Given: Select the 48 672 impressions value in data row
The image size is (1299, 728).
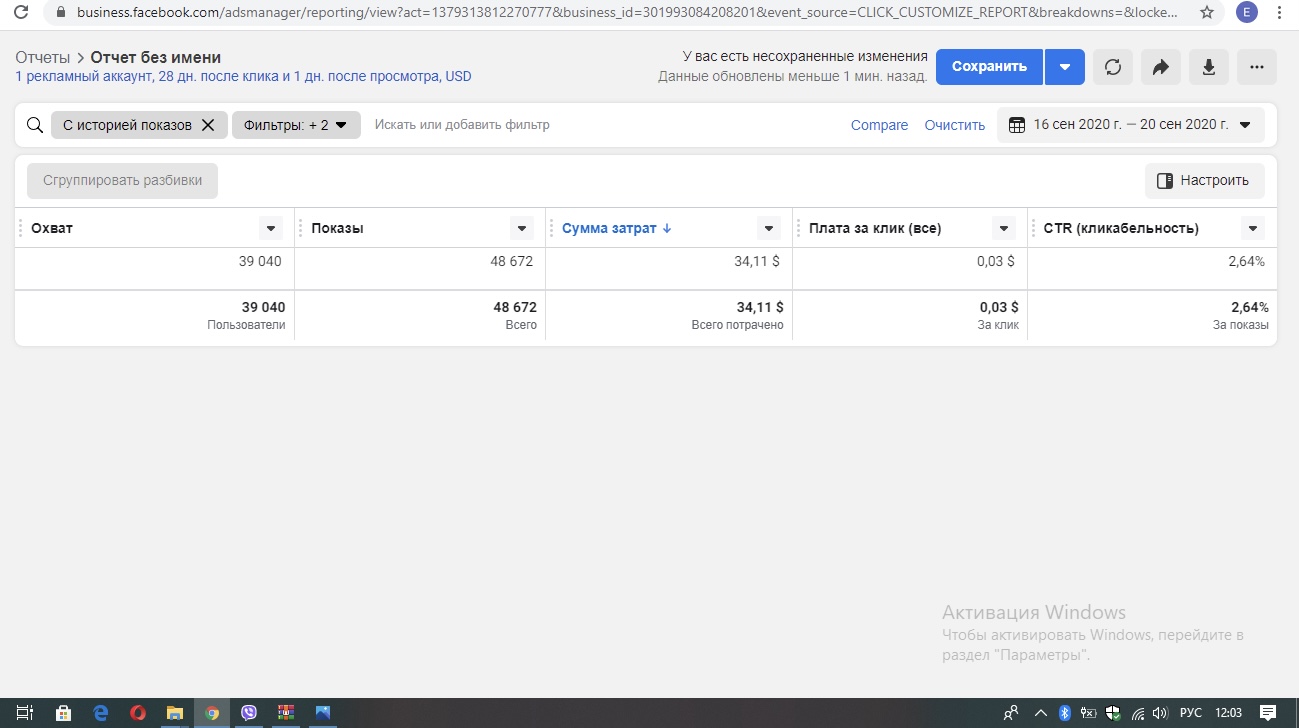Looking at the screenshot, I should [511, 261].
